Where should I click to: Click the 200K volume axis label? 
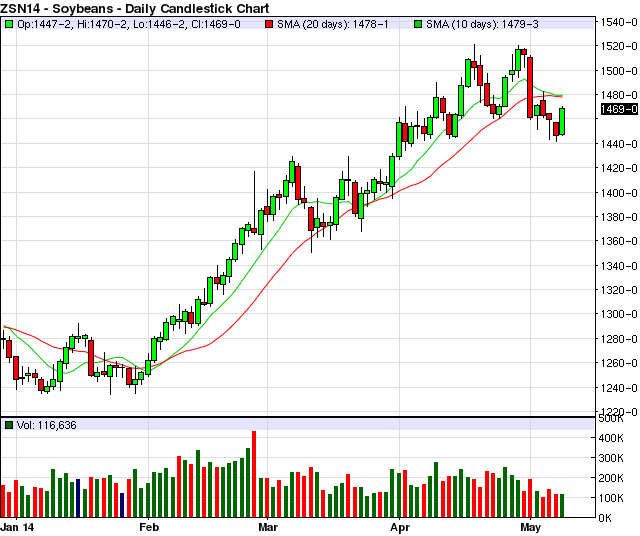click(611, 478)
